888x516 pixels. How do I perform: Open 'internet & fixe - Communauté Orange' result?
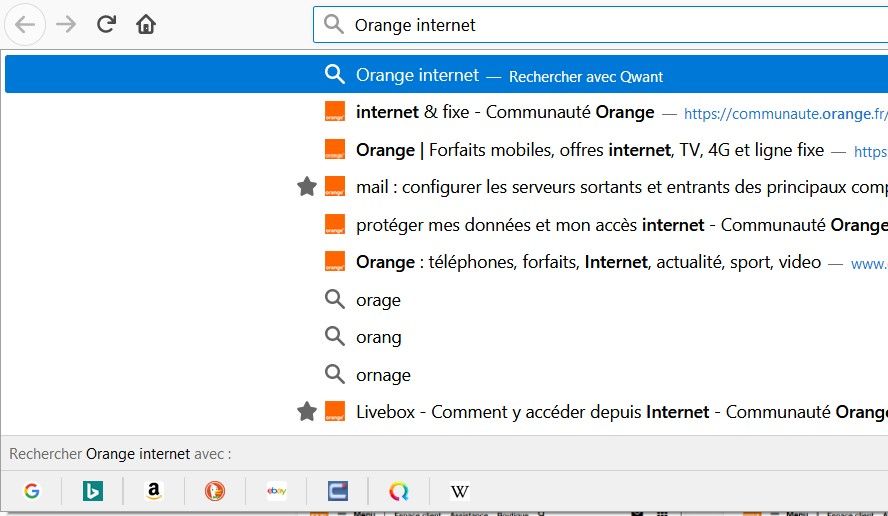coord(505,112)
